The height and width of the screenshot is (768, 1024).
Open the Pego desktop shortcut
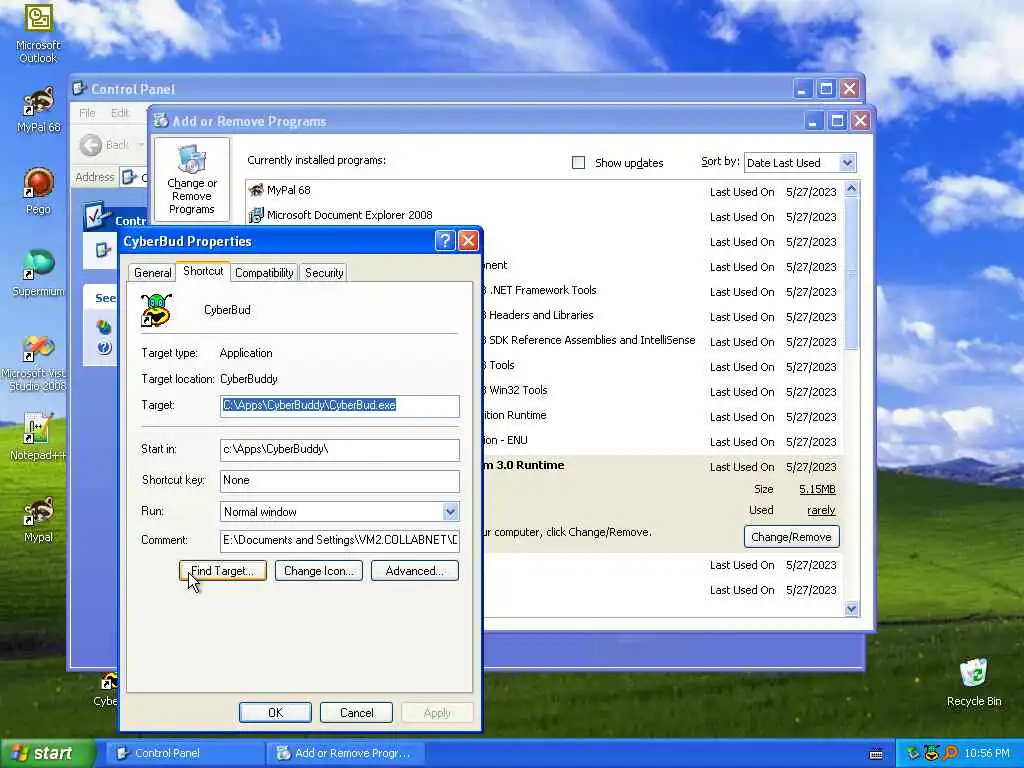coord(38,191)
